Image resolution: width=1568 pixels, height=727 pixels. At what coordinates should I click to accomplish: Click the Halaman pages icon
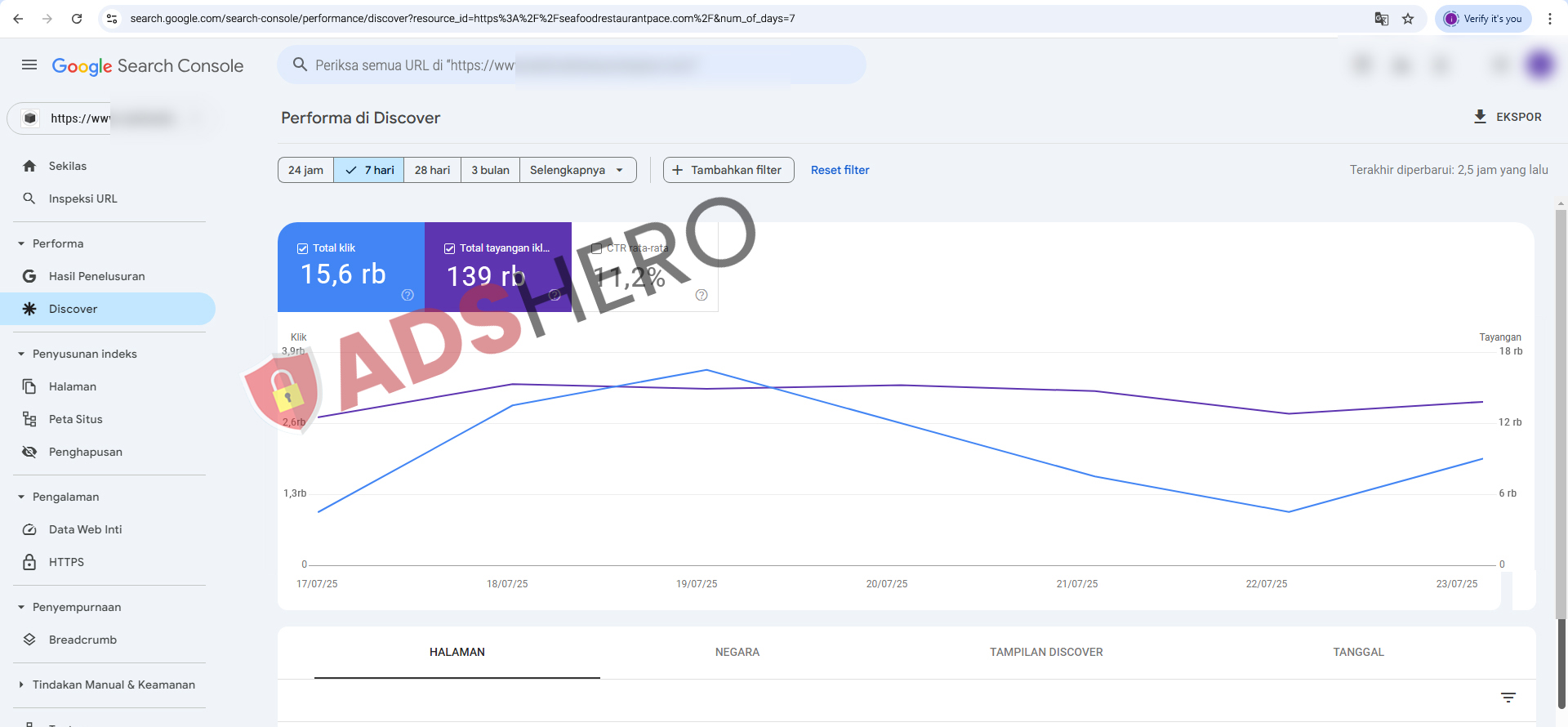[x=29, y=386]
